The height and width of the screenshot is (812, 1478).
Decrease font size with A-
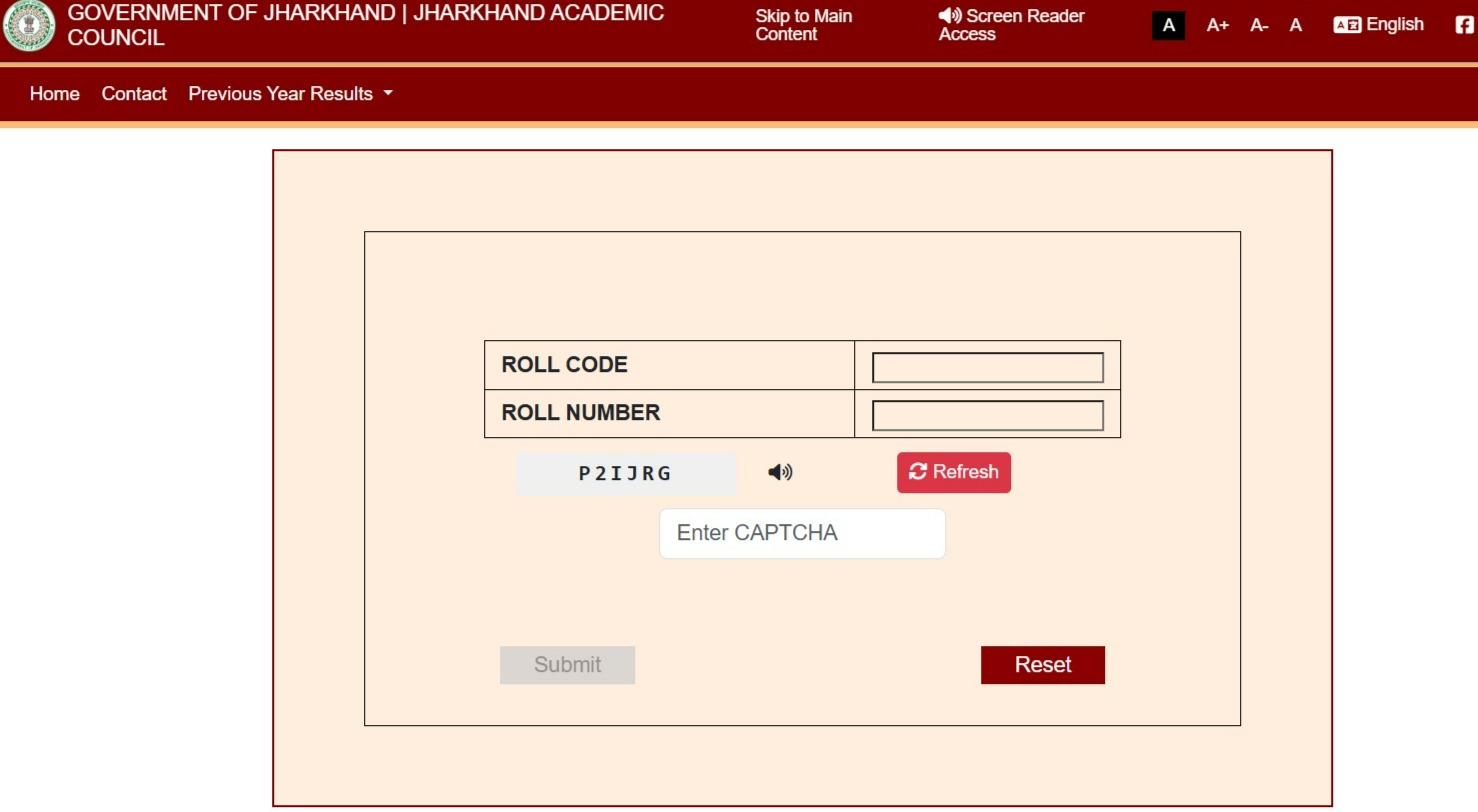click(1259, 26)
